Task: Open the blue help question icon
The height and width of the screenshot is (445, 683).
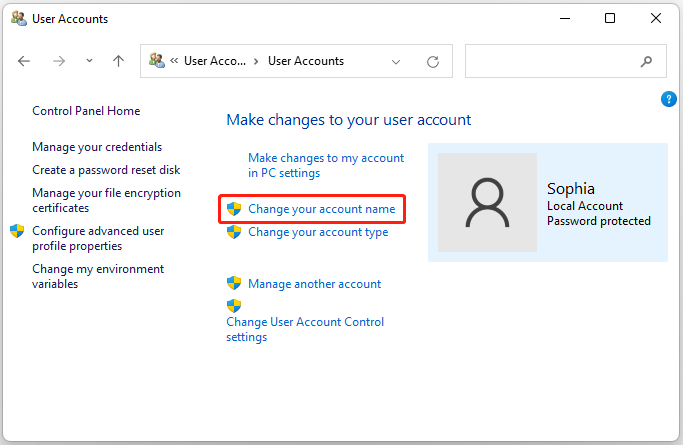Action: coord(670,98)
